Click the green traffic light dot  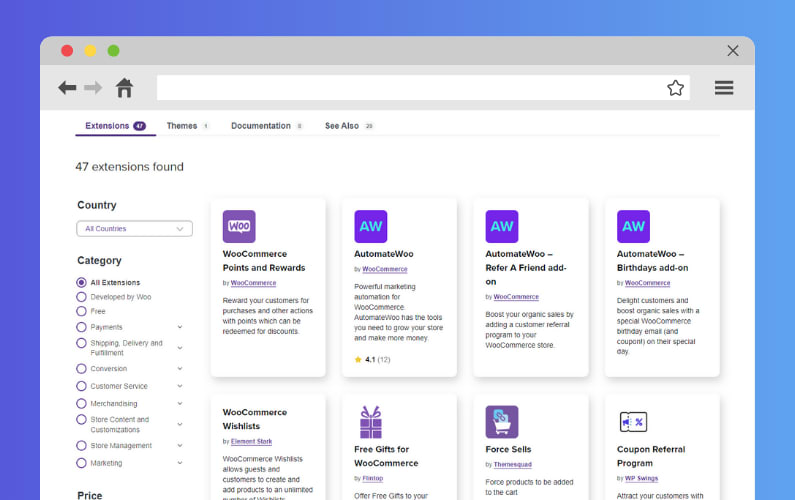click(114, 51)
